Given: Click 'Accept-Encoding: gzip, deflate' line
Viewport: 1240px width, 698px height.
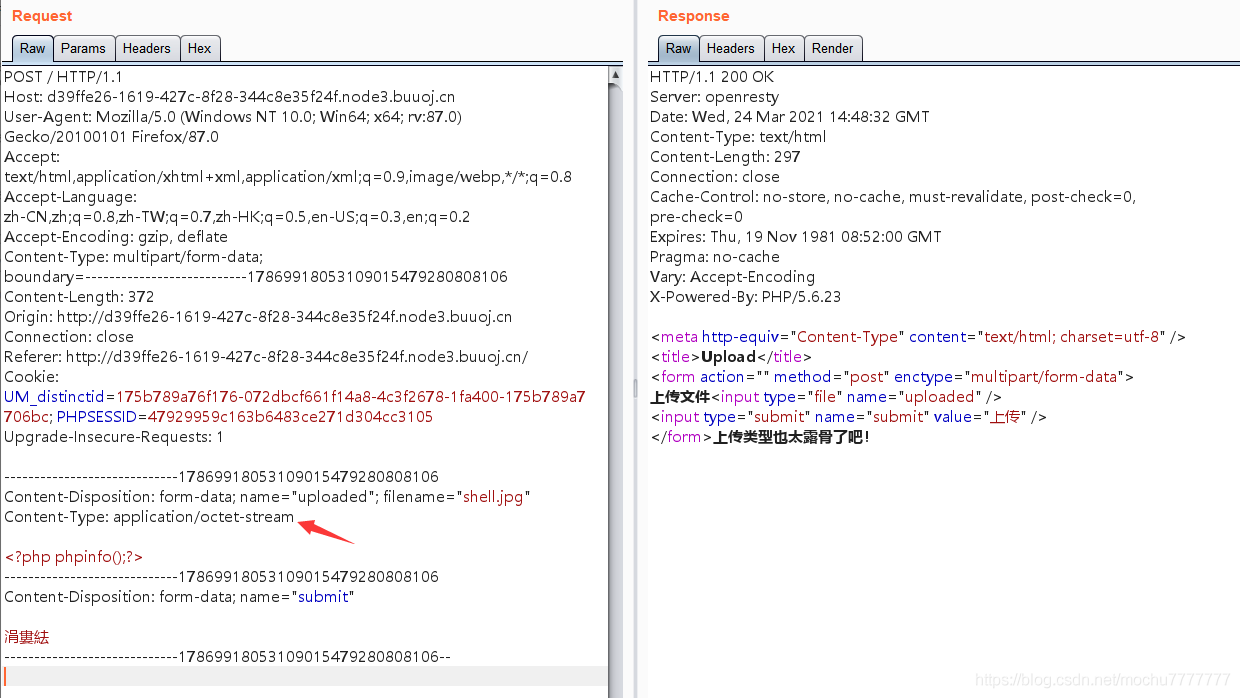Looking at the screenshot, I should tap(116, 237).
